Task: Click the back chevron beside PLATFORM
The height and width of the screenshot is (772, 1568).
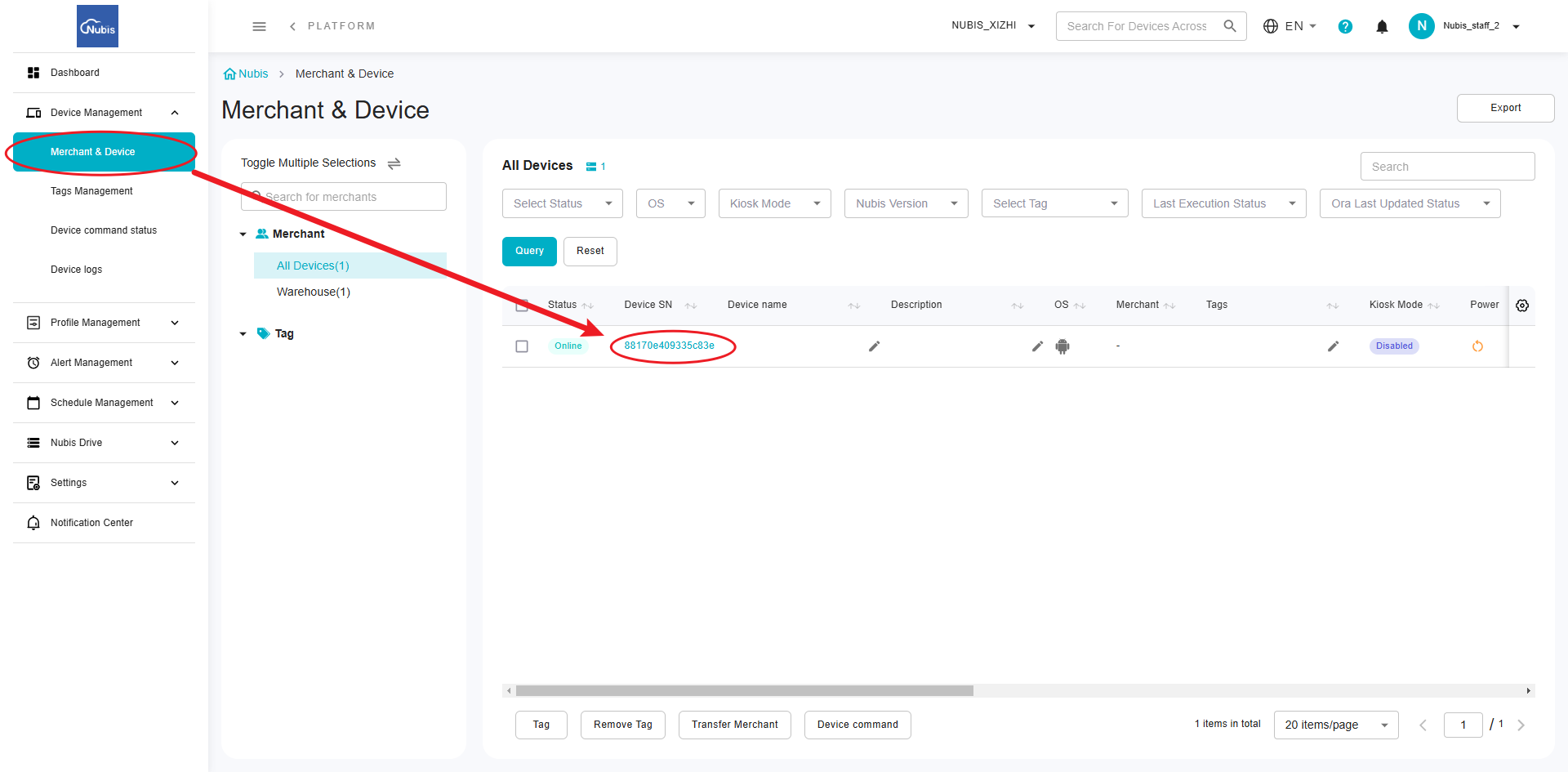Action: (x=292, y=26)
